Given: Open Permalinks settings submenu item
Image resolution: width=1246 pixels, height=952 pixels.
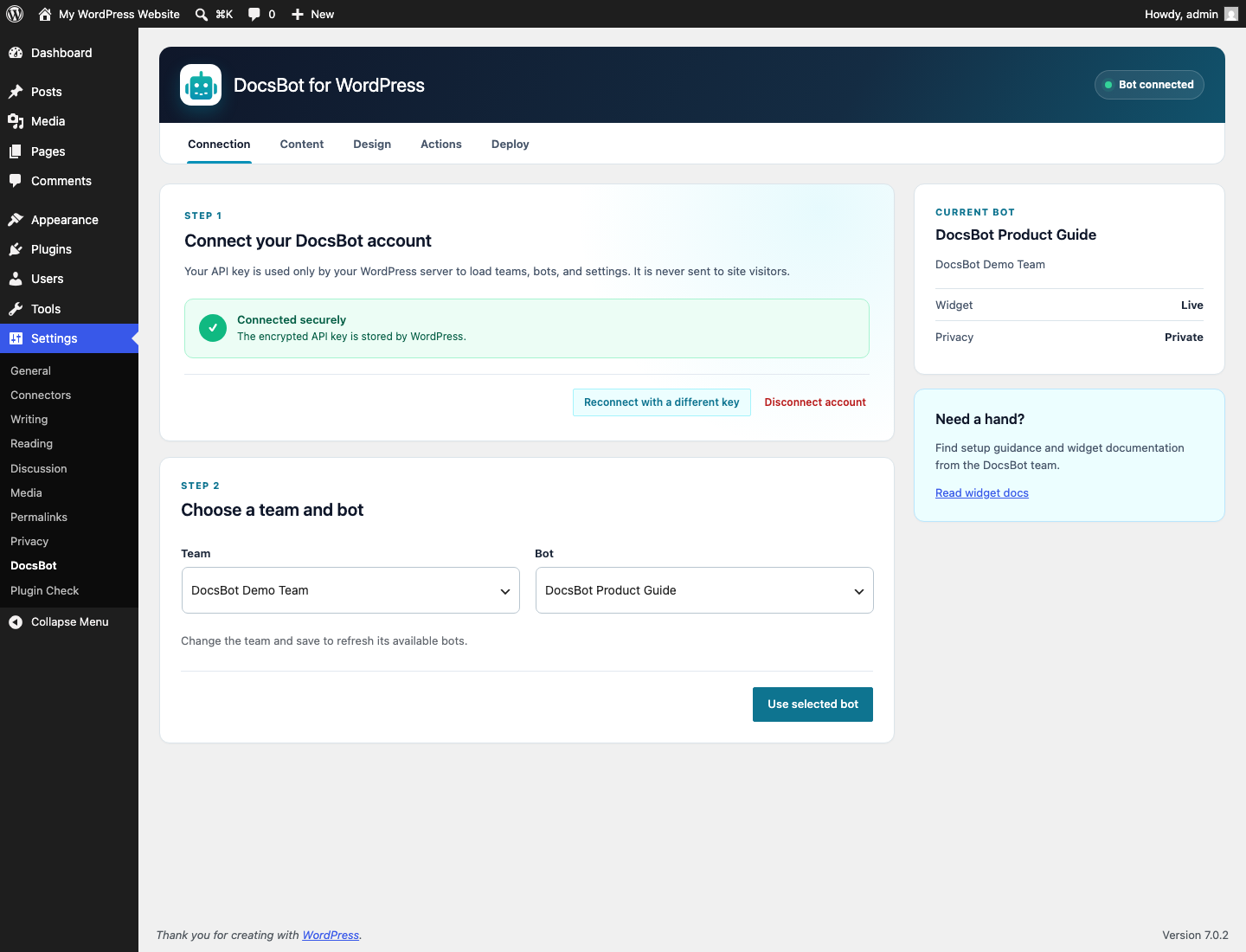Looking at the screenshot, I should click(39, 517).
